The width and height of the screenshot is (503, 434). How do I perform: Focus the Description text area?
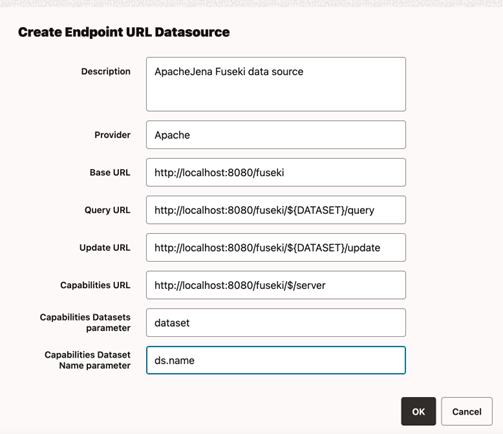point(276,84)
